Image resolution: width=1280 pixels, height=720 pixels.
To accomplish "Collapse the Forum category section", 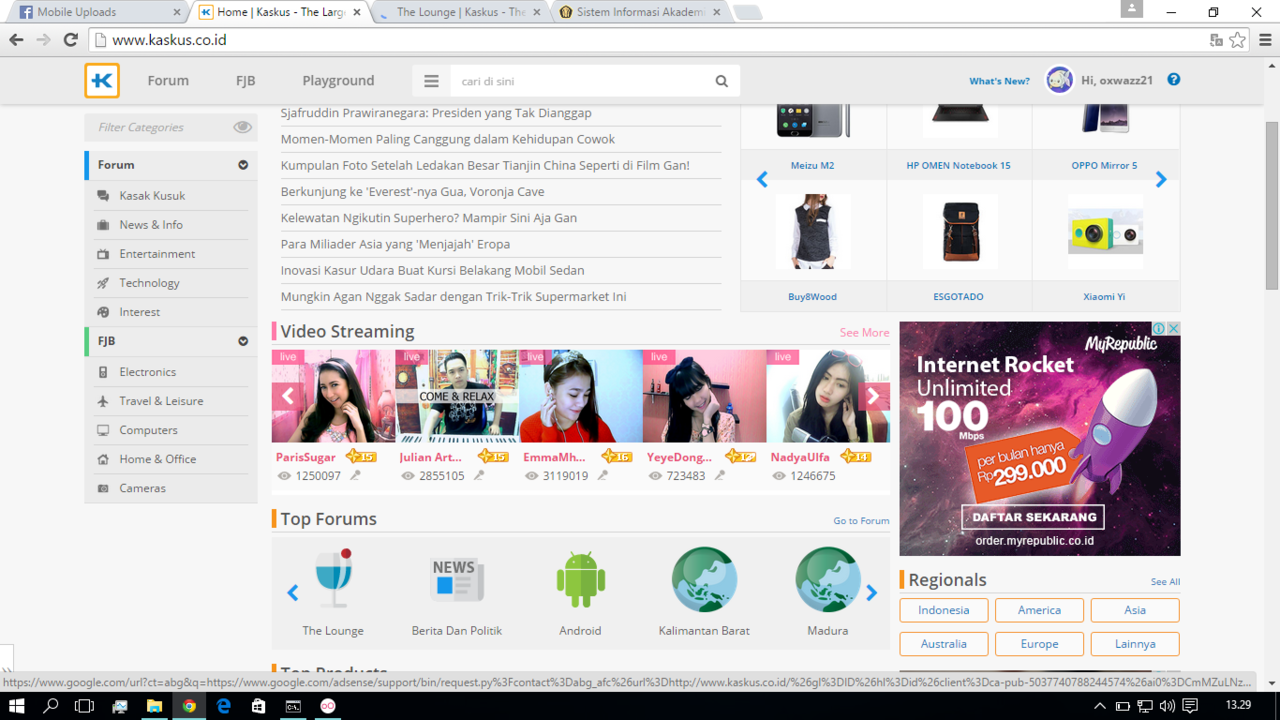I will (243, 165).
